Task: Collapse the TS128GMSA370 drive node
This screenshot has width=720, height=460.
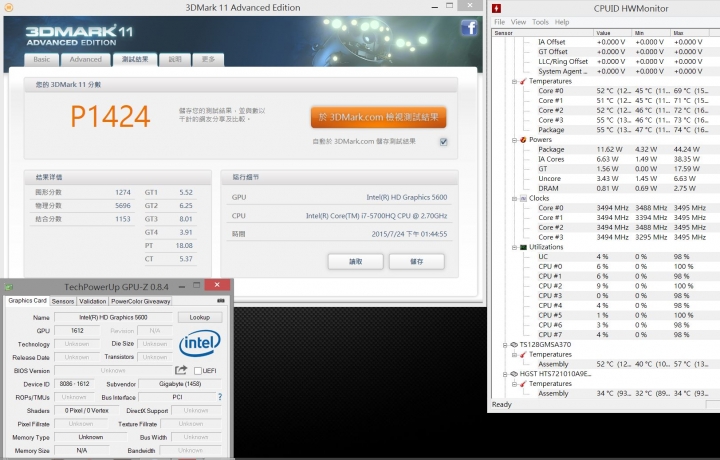Action: pyautogui.click(x=505, y=345)
